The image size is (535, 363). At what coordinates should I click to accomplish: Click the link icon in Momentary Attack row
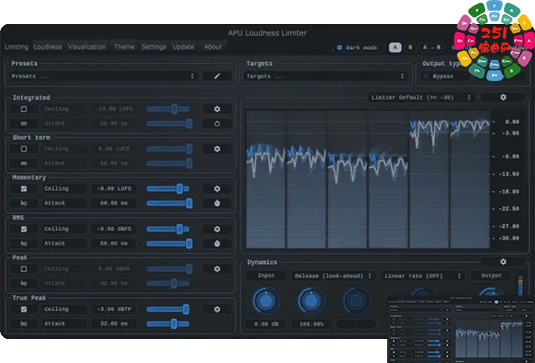click(24, 203)
